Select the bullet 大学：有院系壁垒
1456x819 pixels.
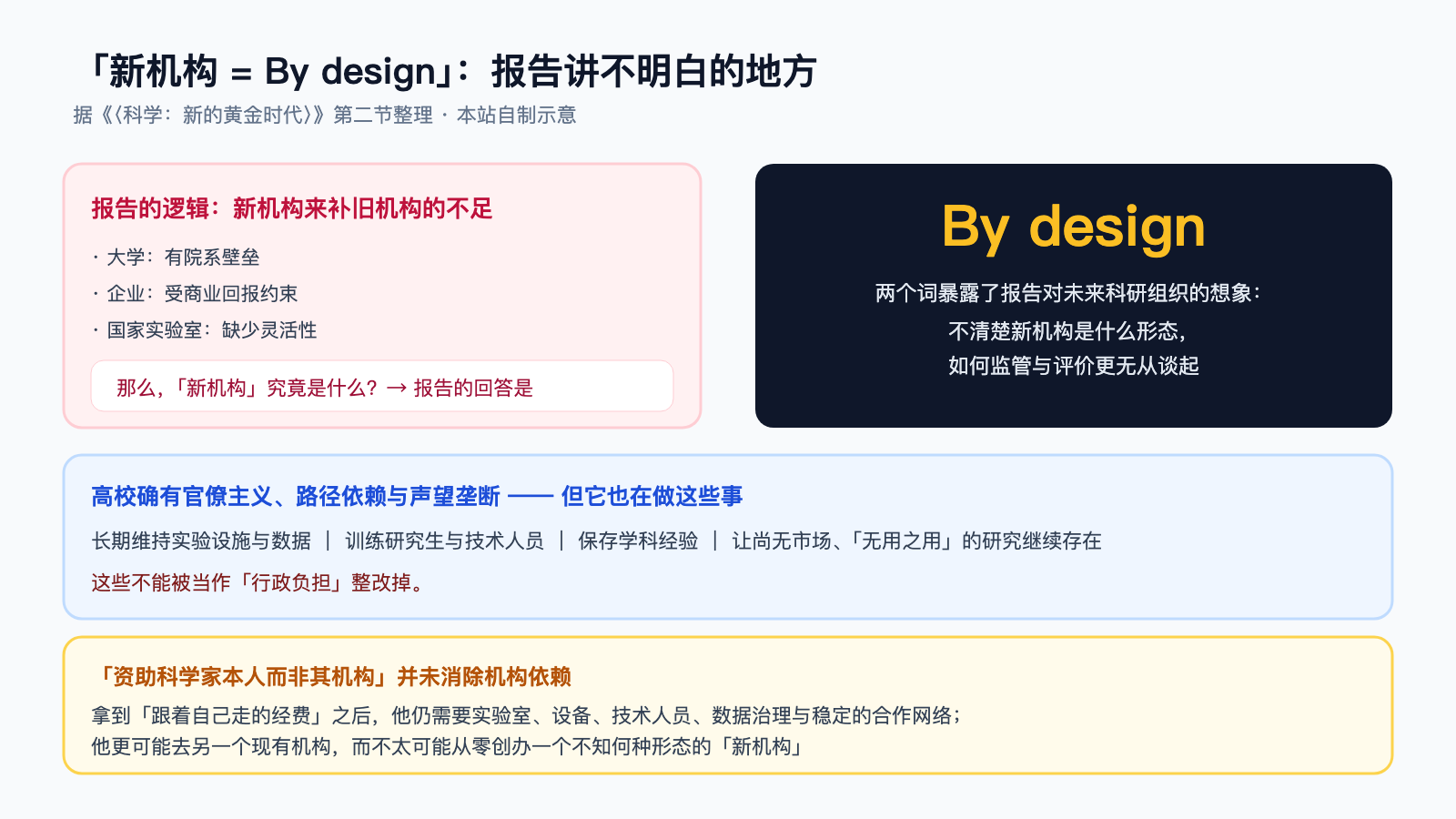[176, 258]
